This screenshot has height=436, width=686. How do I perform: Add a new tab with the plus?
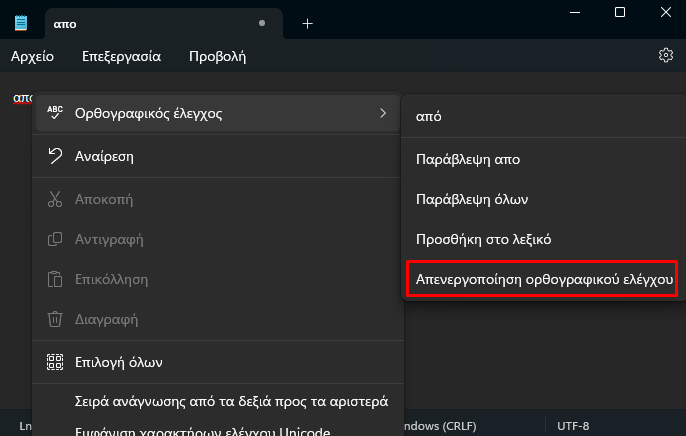308,24
